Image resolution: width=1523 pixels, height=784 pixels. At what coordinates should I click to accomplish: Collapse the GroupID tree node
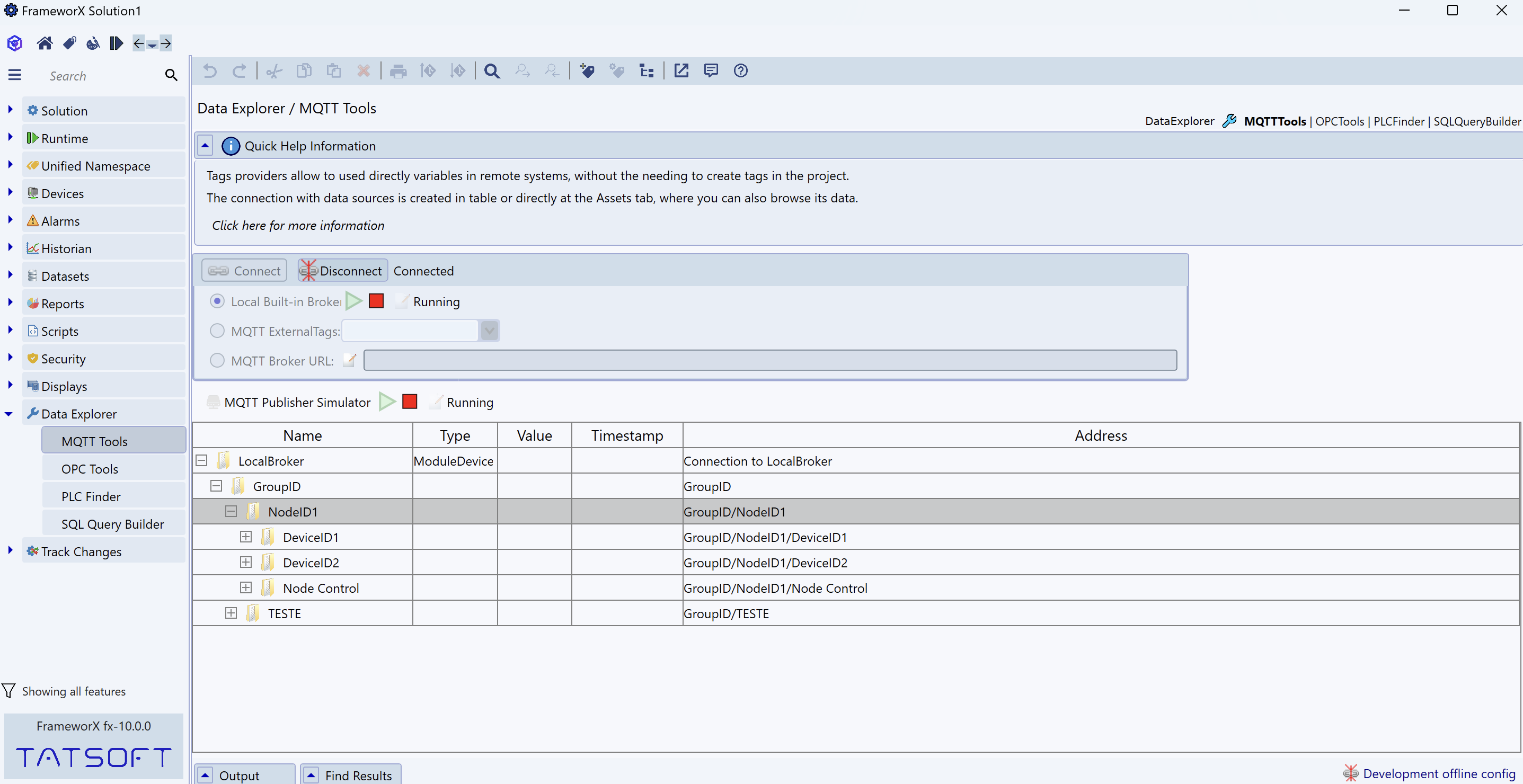pyautogui.click(x=216, y=486)
